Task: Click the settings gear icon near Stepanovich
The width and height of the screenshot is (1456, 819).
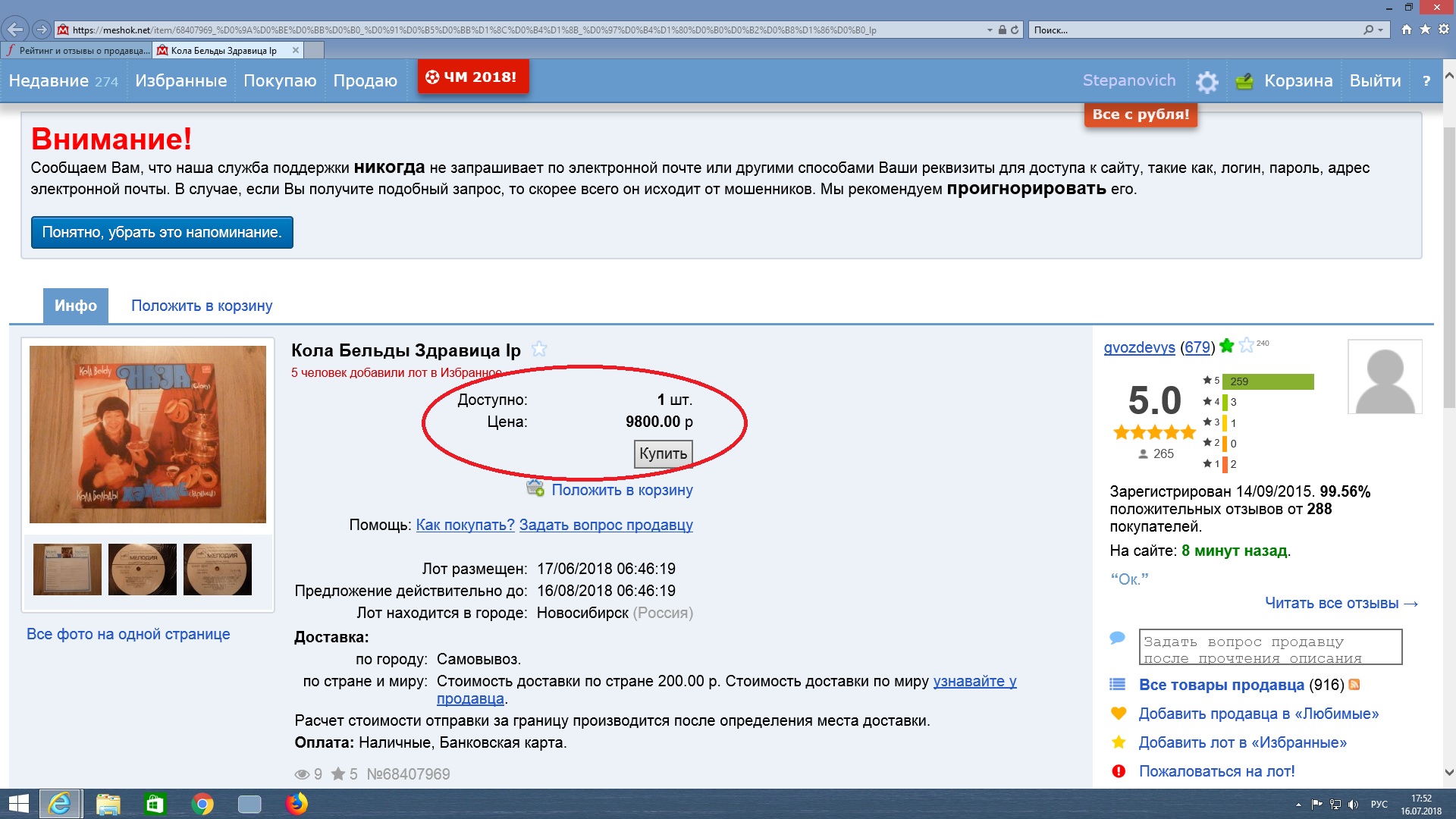Action: click(1207, 81)
